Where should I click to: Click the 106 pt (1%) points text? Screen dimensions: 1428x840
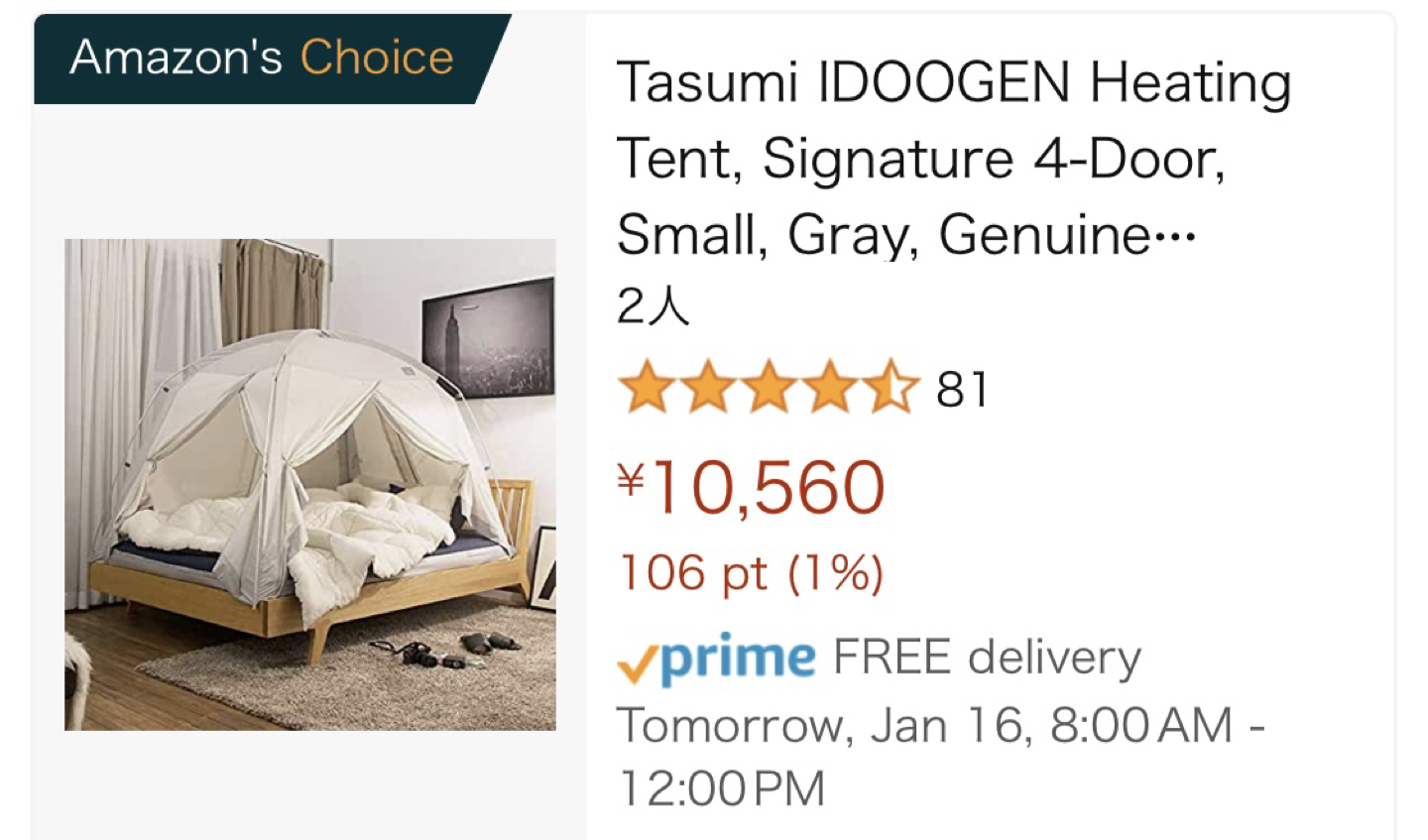coord(751,573)
